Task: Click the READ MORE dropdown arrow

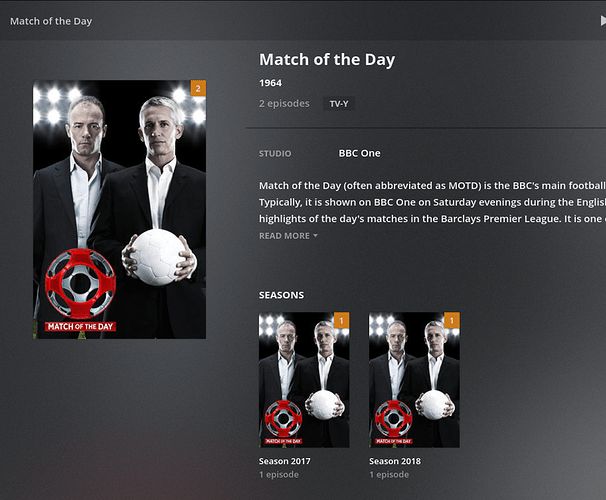Action: pyautogui.click(x=315, y=236)
